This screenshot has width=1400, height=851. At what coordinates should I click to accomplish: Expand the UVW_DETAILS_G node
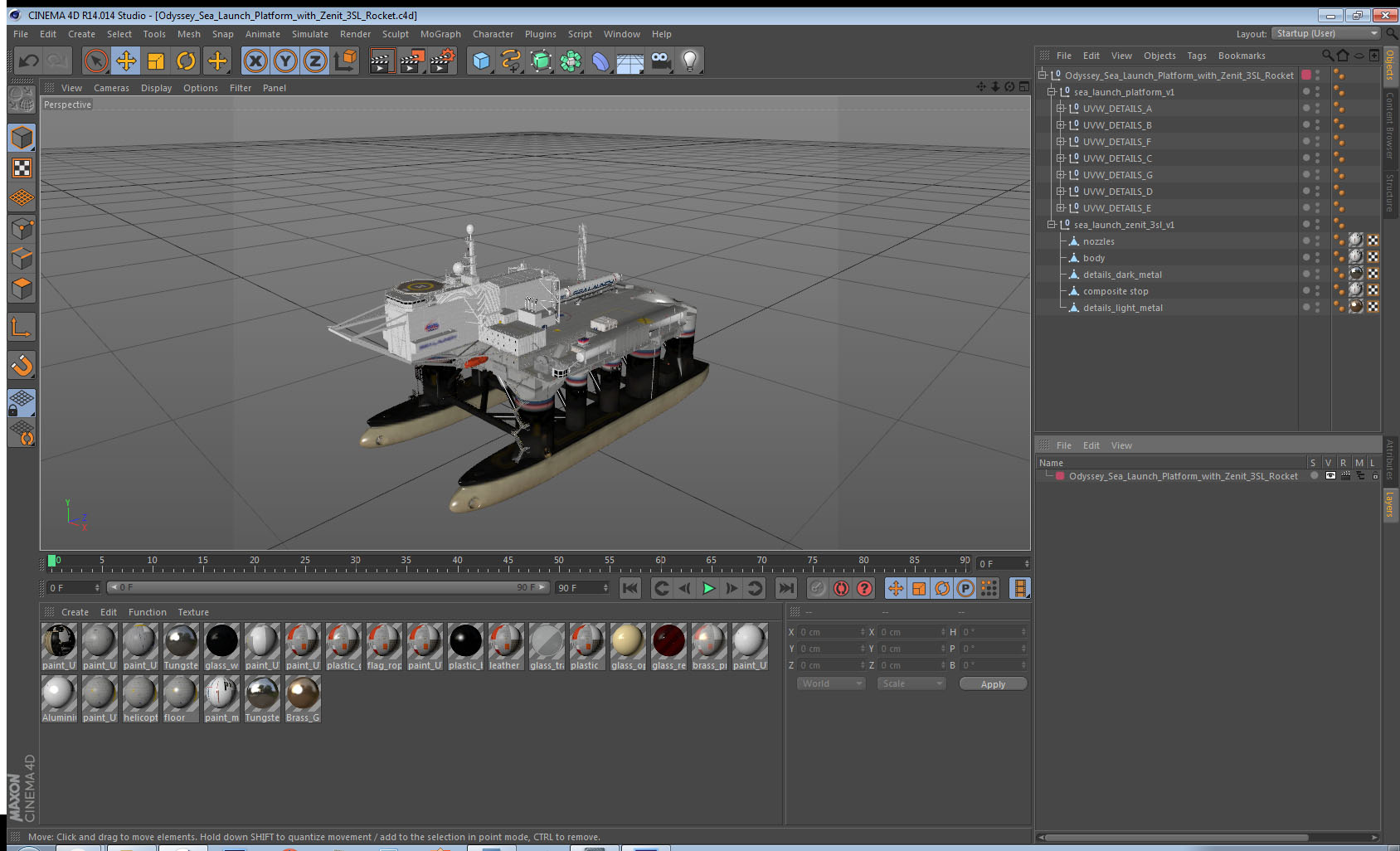[1060, 175]
